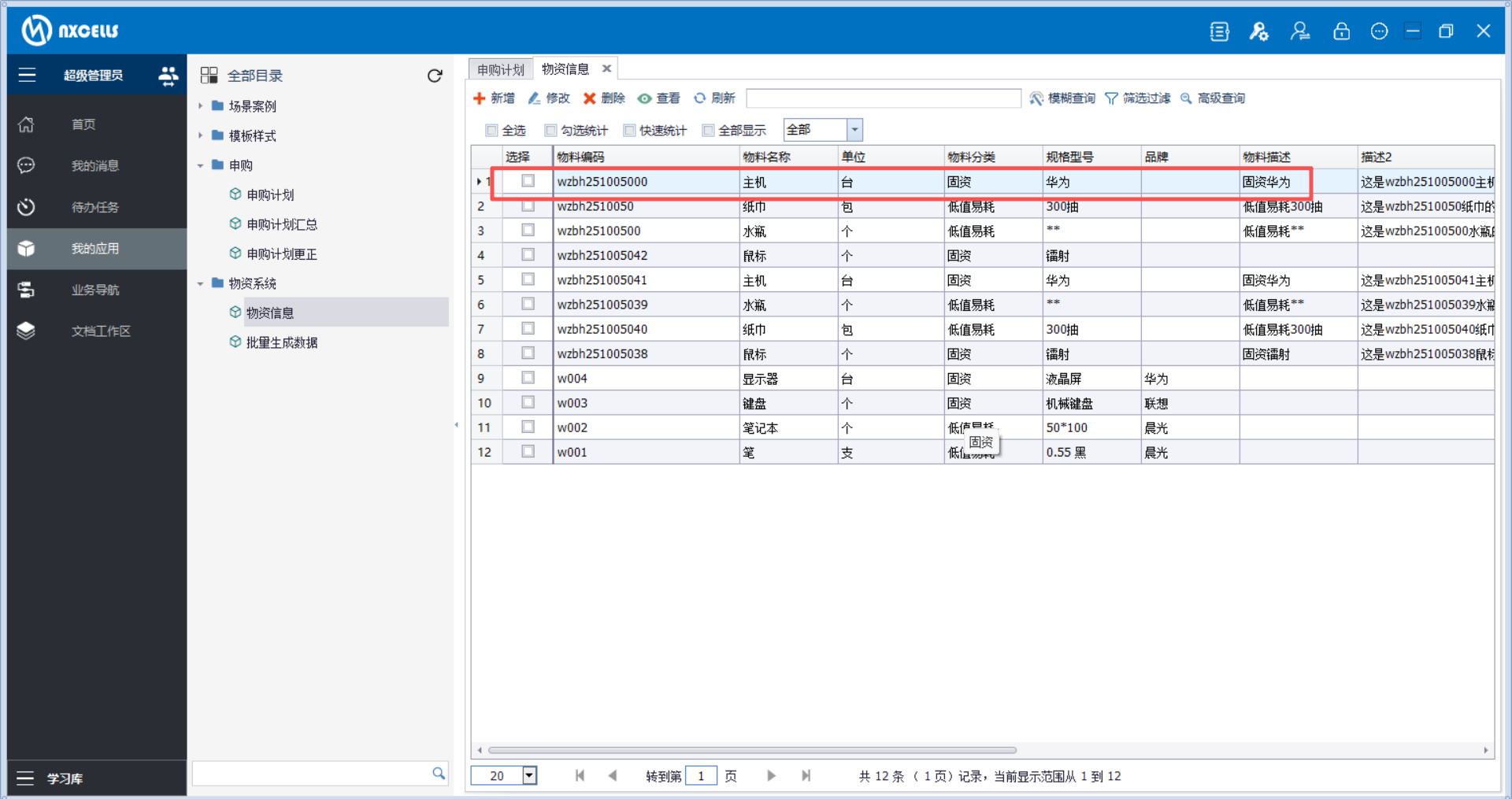Go to the next page arrow
This screenshot has height=799, width=1512.
pos(771,776)
